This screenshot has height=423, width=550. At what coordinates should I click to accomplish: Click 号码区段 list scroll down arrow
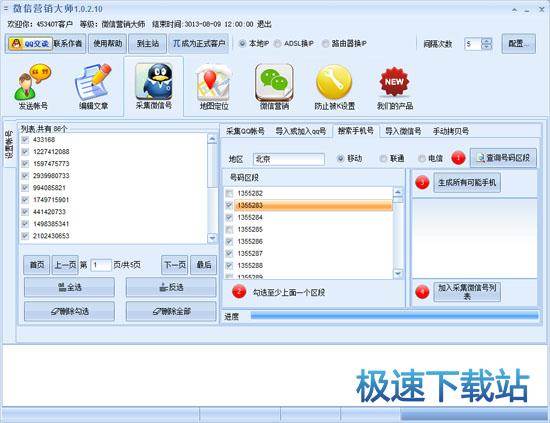(x=398, y=273)
